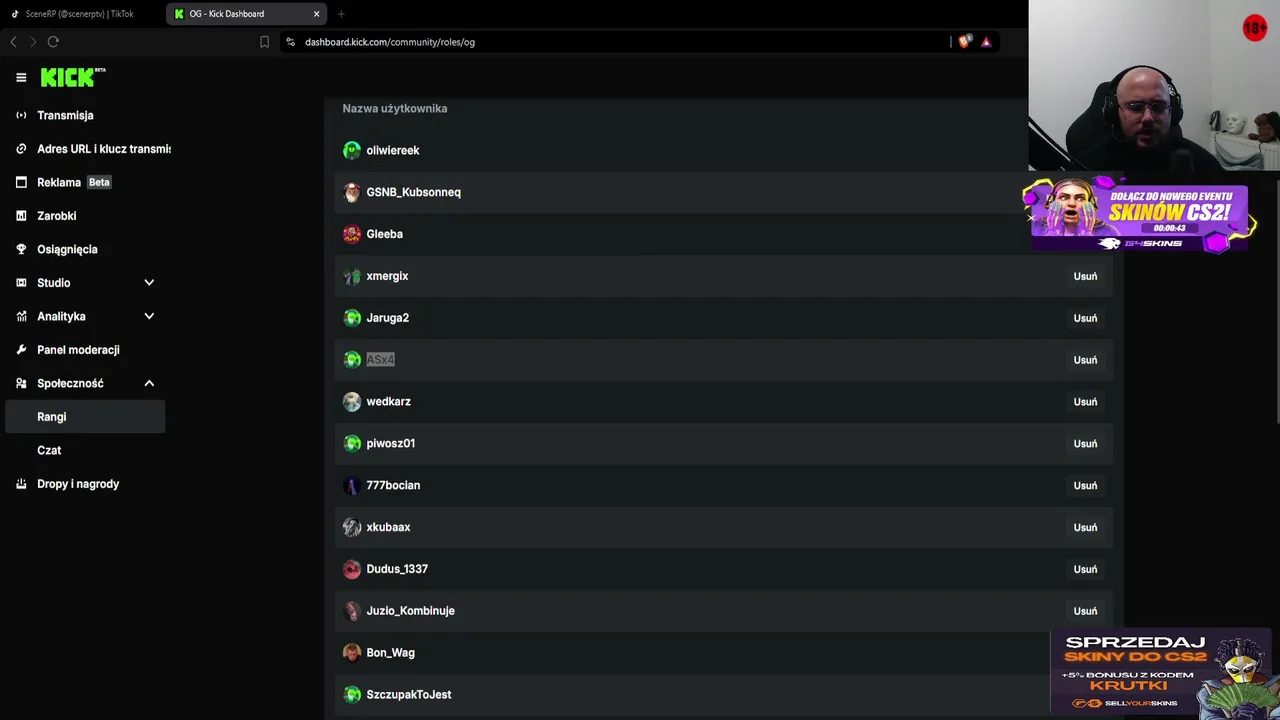Open a new browser tab with the plus button
This screenshot has width=1280, height=720.
341,14
